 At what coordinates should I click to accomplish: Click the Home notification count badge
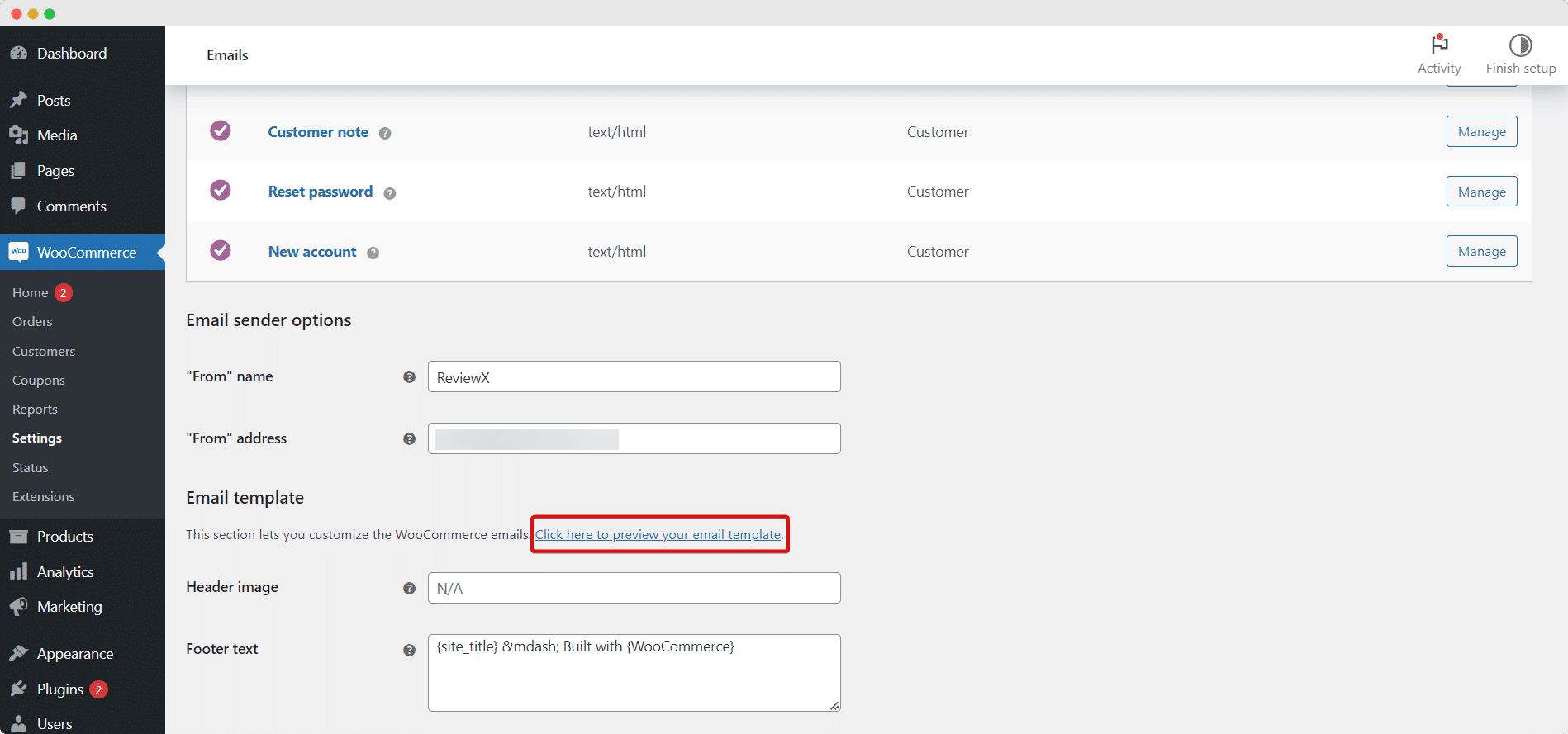tap(64, 293)
